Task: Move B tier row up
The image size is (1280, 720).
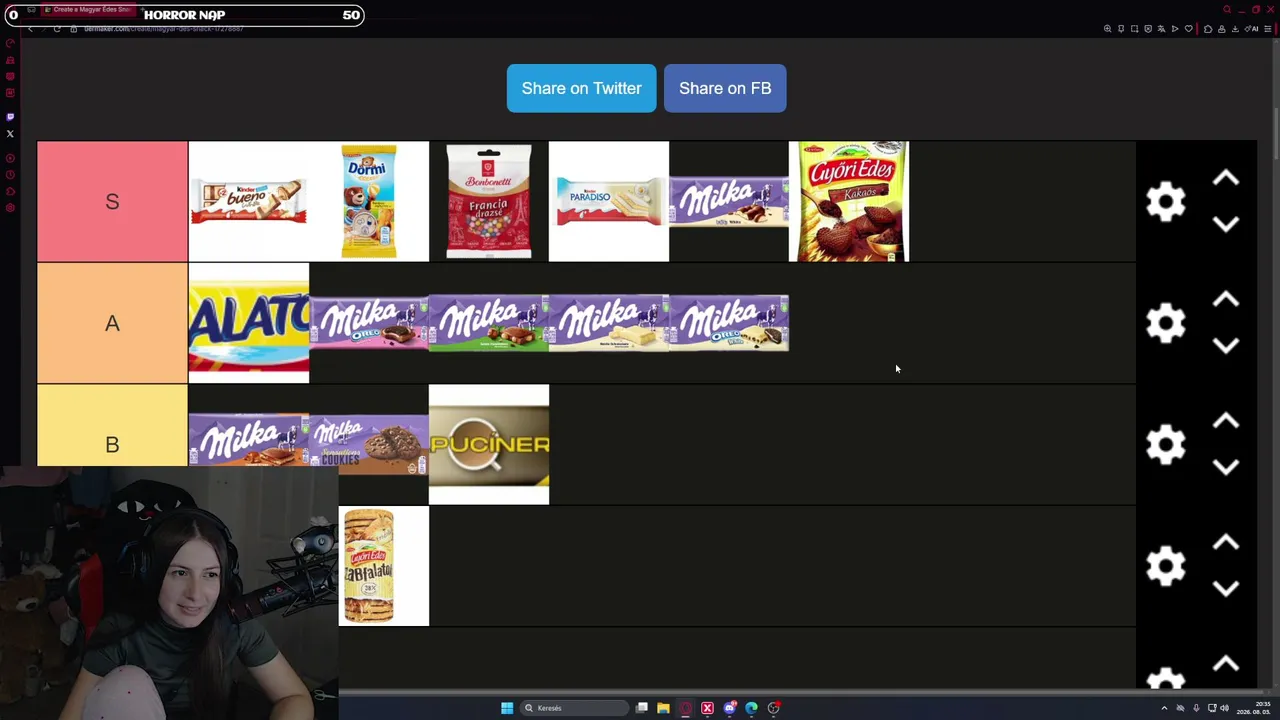Action: tap(1226, 421)
